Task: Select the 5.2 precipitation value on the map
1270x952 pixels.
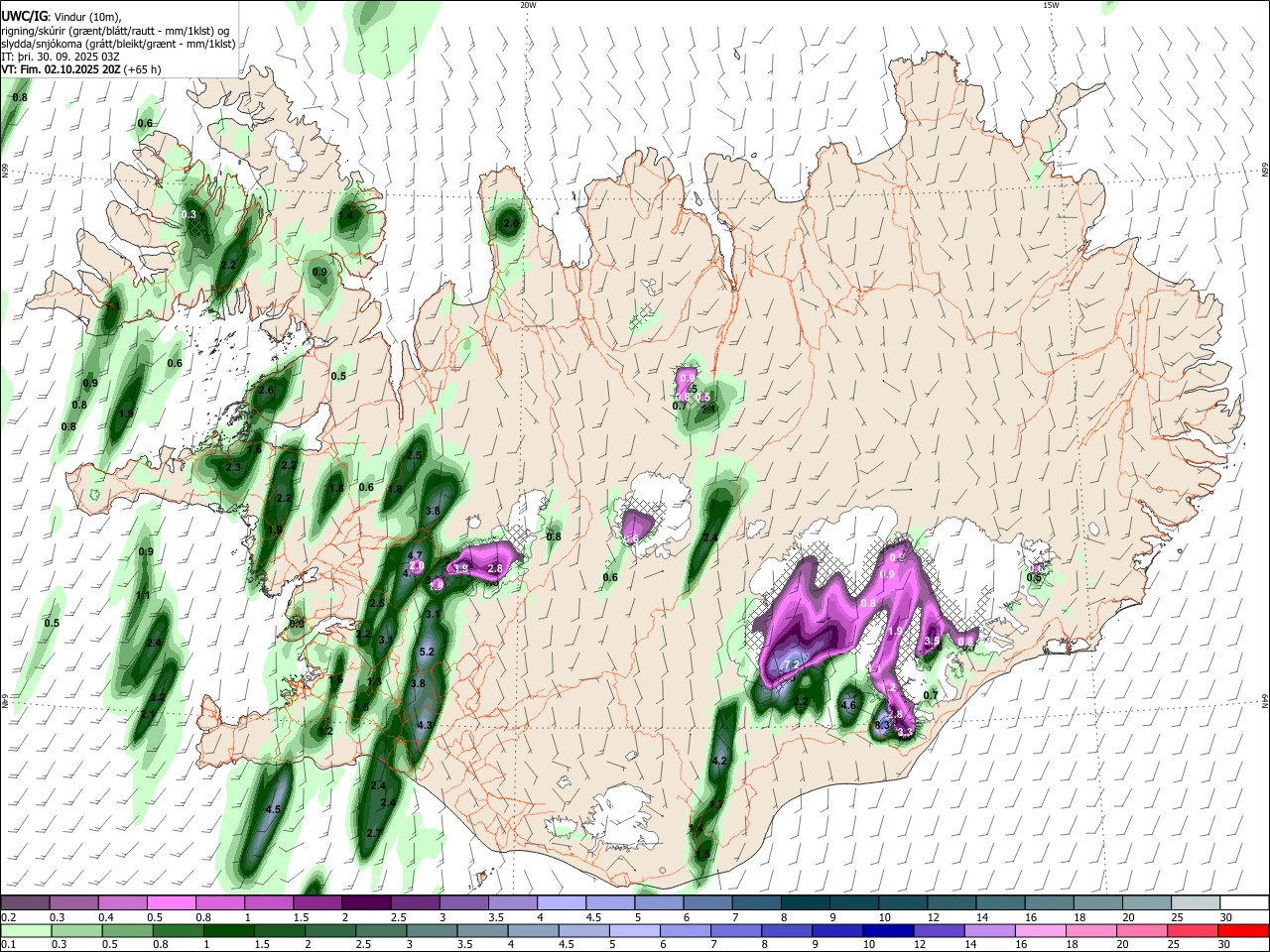Action: tap(428, 652)
